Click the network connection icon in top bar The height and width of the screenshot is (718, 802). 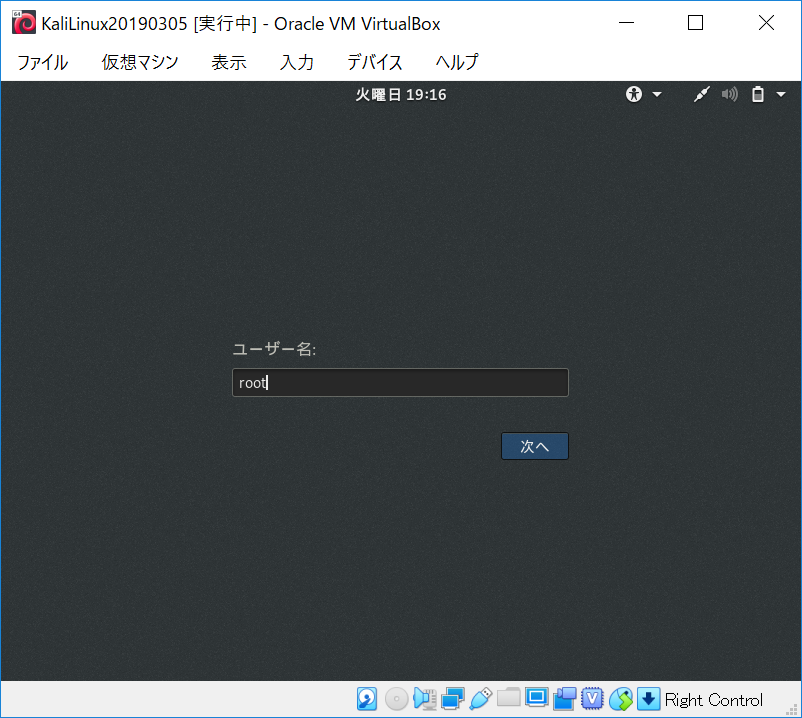click(x=701, y=94)
